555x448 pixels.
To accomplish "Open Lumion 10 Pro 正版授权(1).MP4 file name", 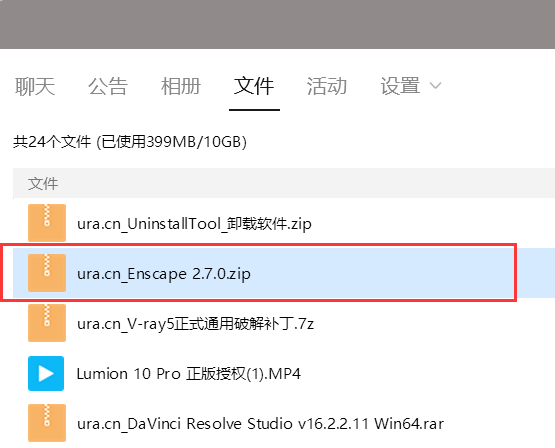I will [189, 374].
